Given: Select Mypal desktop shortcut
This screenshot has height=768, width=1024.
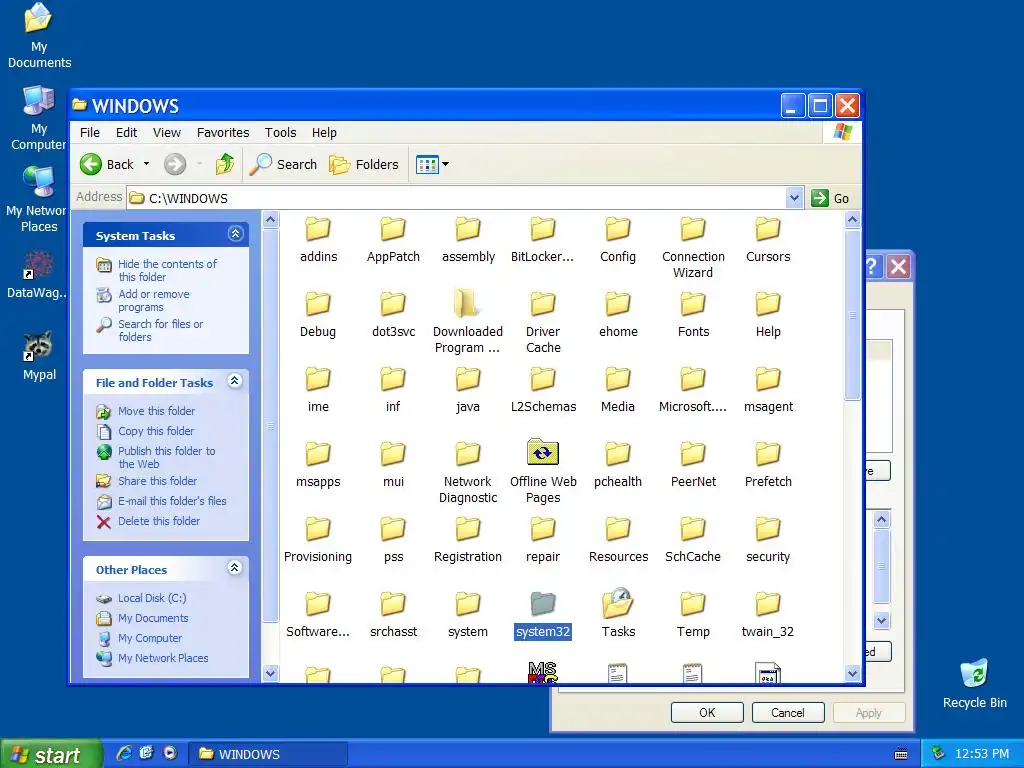Looking at the screenshot, I should 39,357.
